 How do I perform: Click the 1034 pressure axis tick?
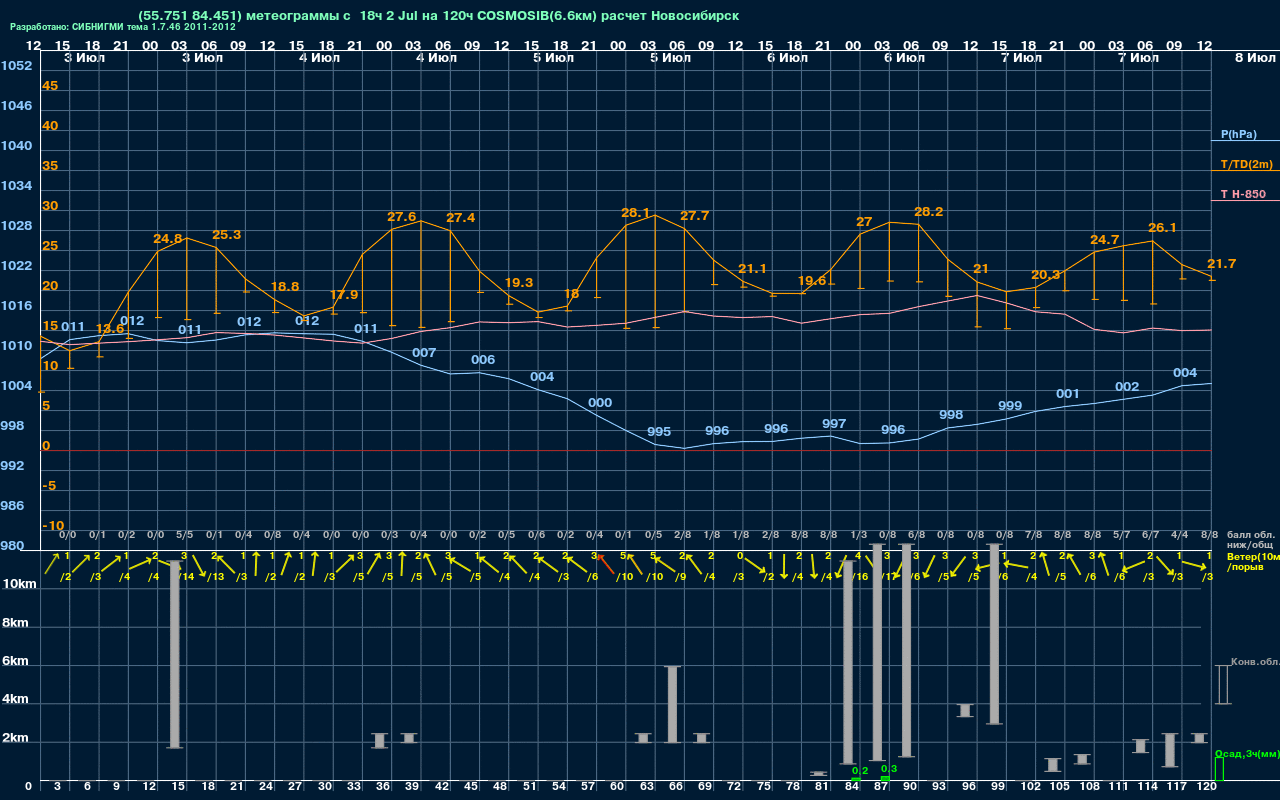tap(16, 185)
